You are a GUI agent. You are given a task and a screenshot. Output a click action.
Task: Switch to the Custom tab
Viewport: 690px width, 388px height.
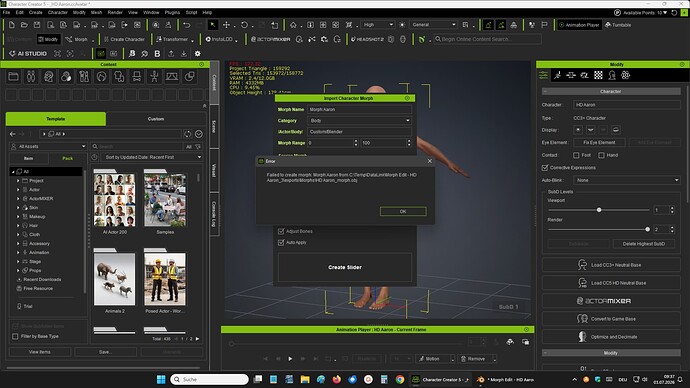[156, 119]
